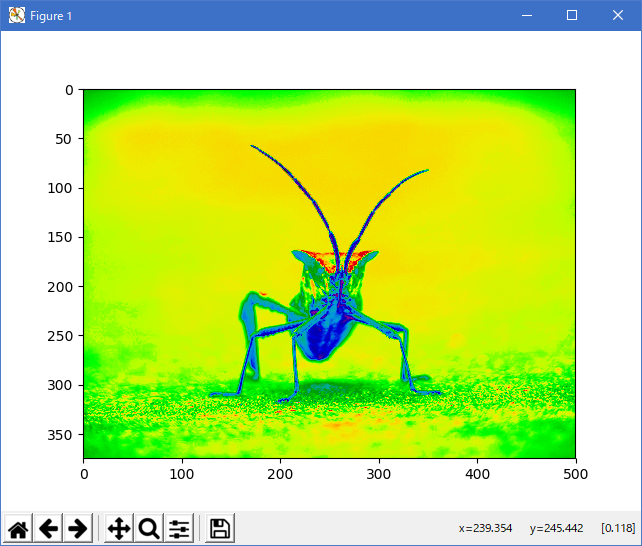The height and width of the screenshot is (546, 642).
Task: Minimize the Figure 1 window
Action: [x=527, y=16]
